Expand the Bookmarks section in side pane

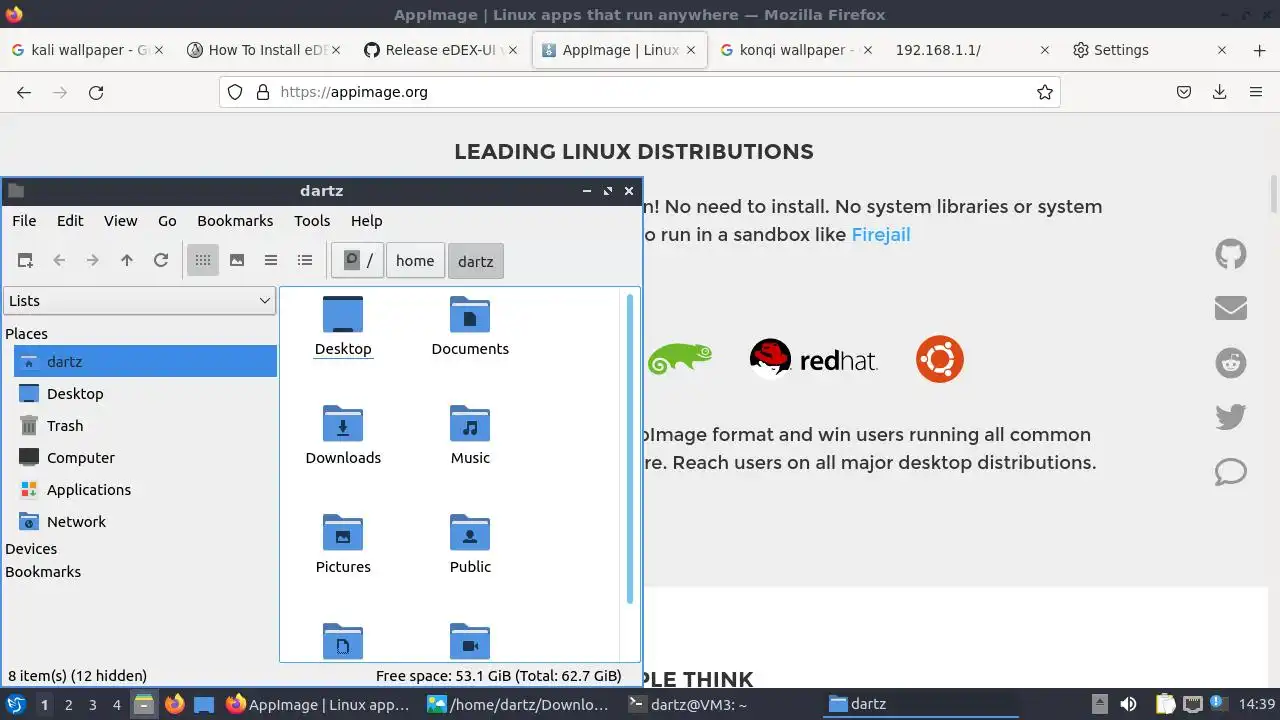click(43, 572)
